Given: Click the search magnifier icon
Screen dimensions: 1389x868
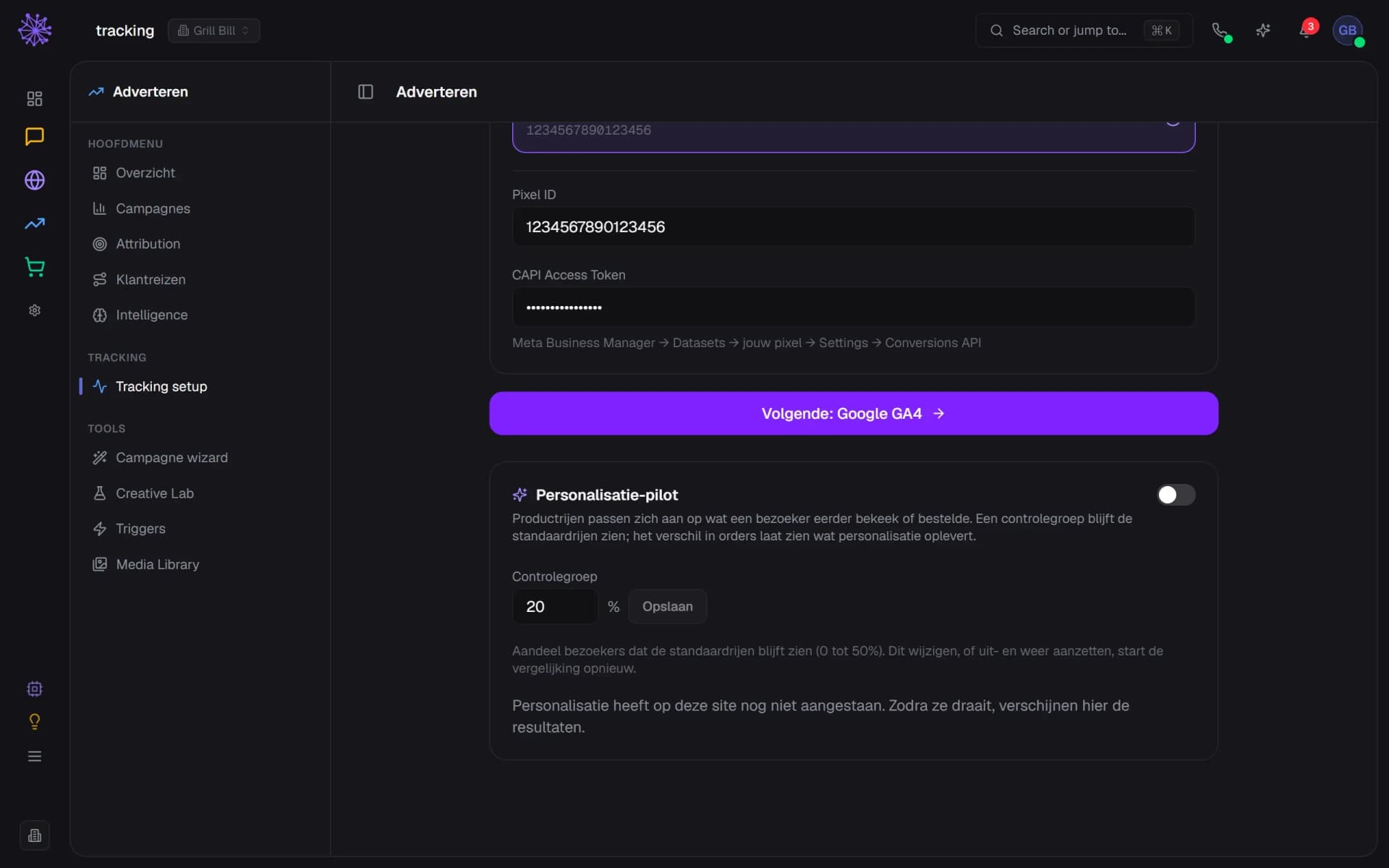Looking at the screenshot, I should (x=996, y=30).
